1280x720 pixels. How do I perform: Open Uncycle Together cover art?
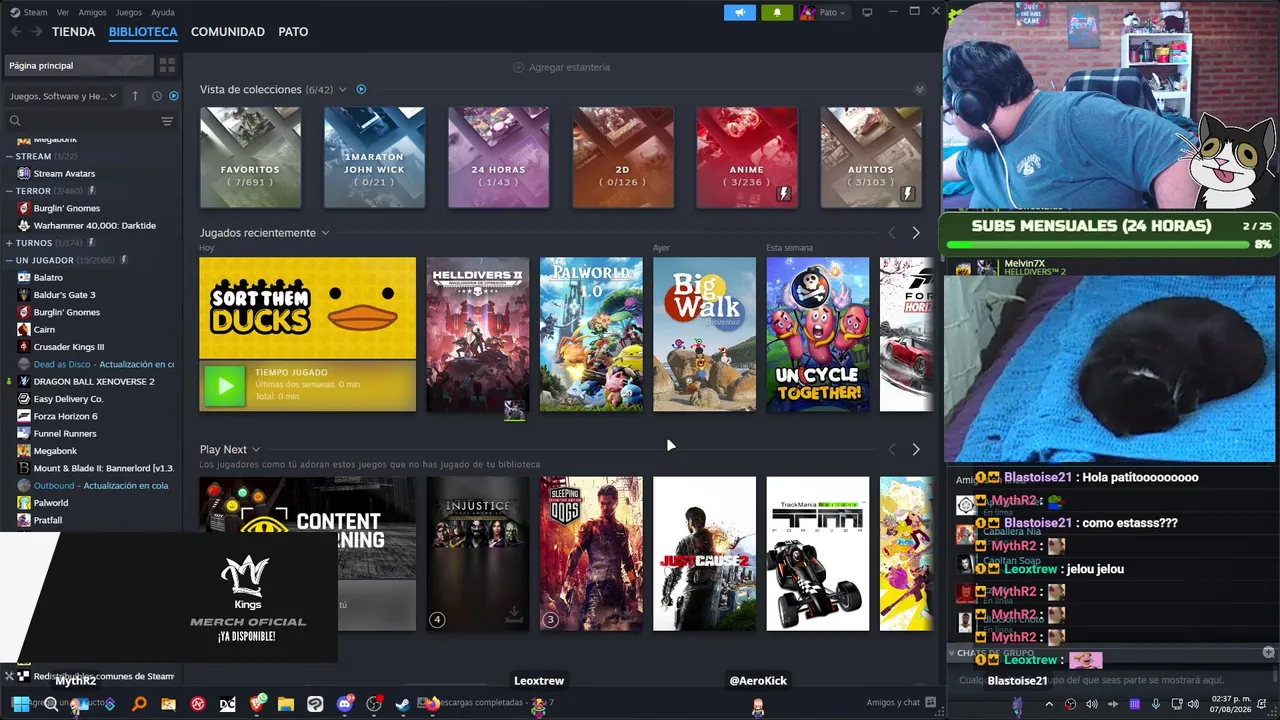point(818,334)
